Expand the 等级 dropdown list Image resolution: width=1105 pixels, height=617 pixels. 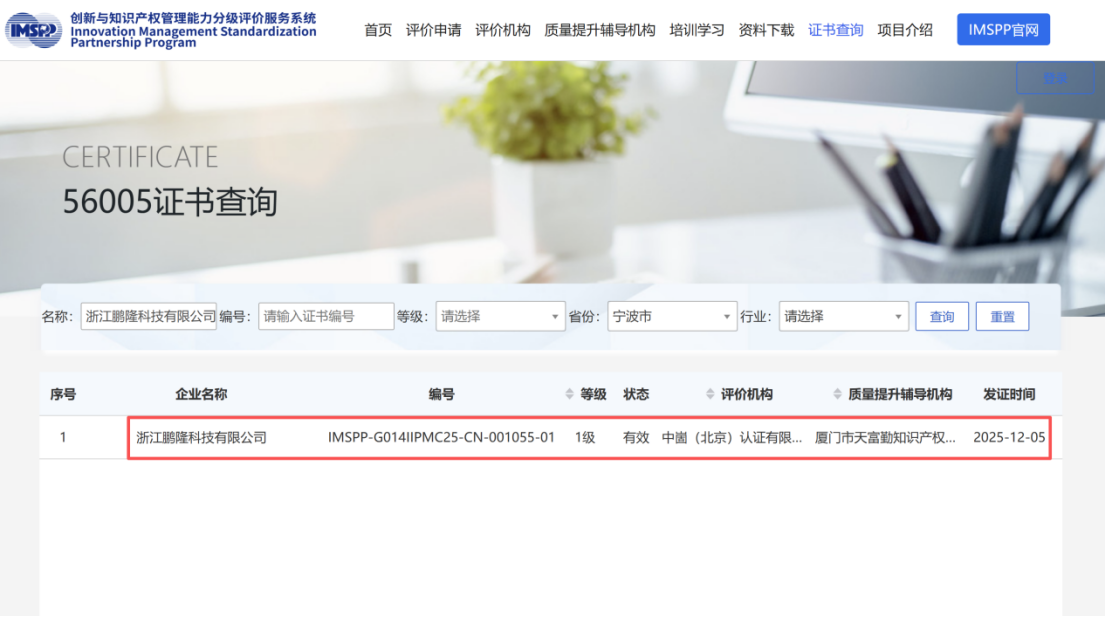point(501,316)
